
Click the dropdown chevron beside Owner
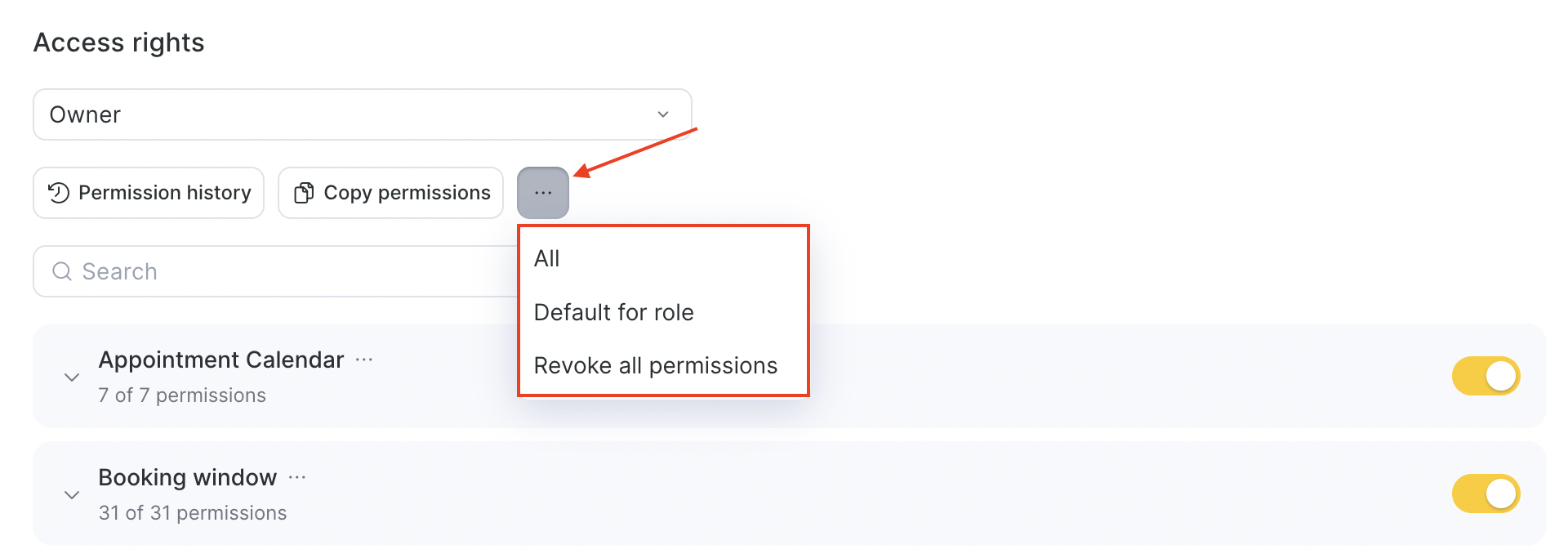click(x=663, y=114)
